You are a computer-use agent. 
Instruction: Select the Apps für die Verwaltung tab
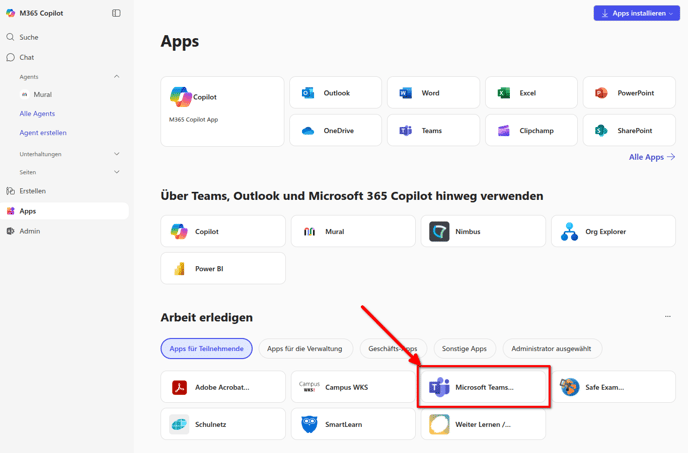tap(305, 349)
